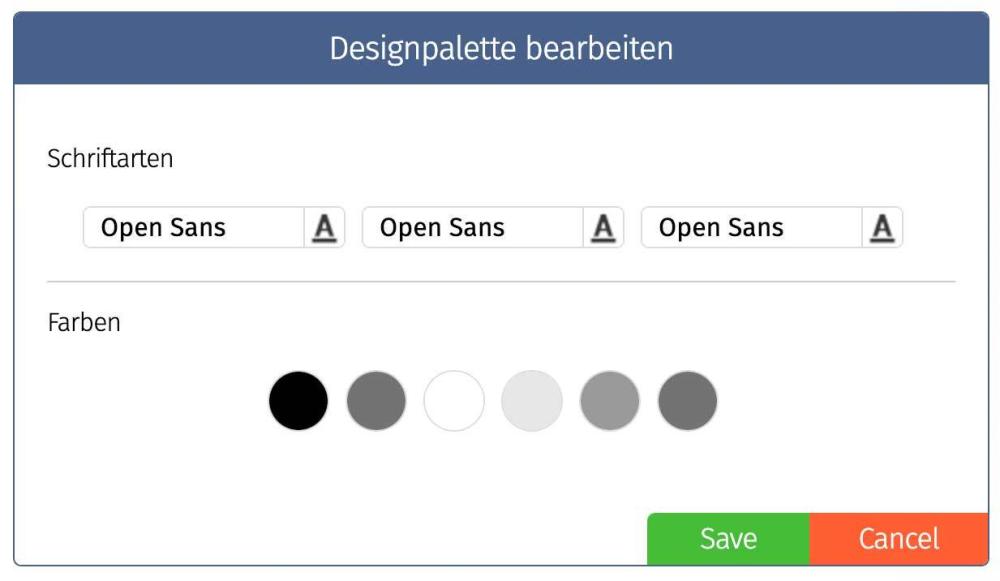Open the first Open Sans font dropdown
1000x581 pixels.
pos(194,228)
